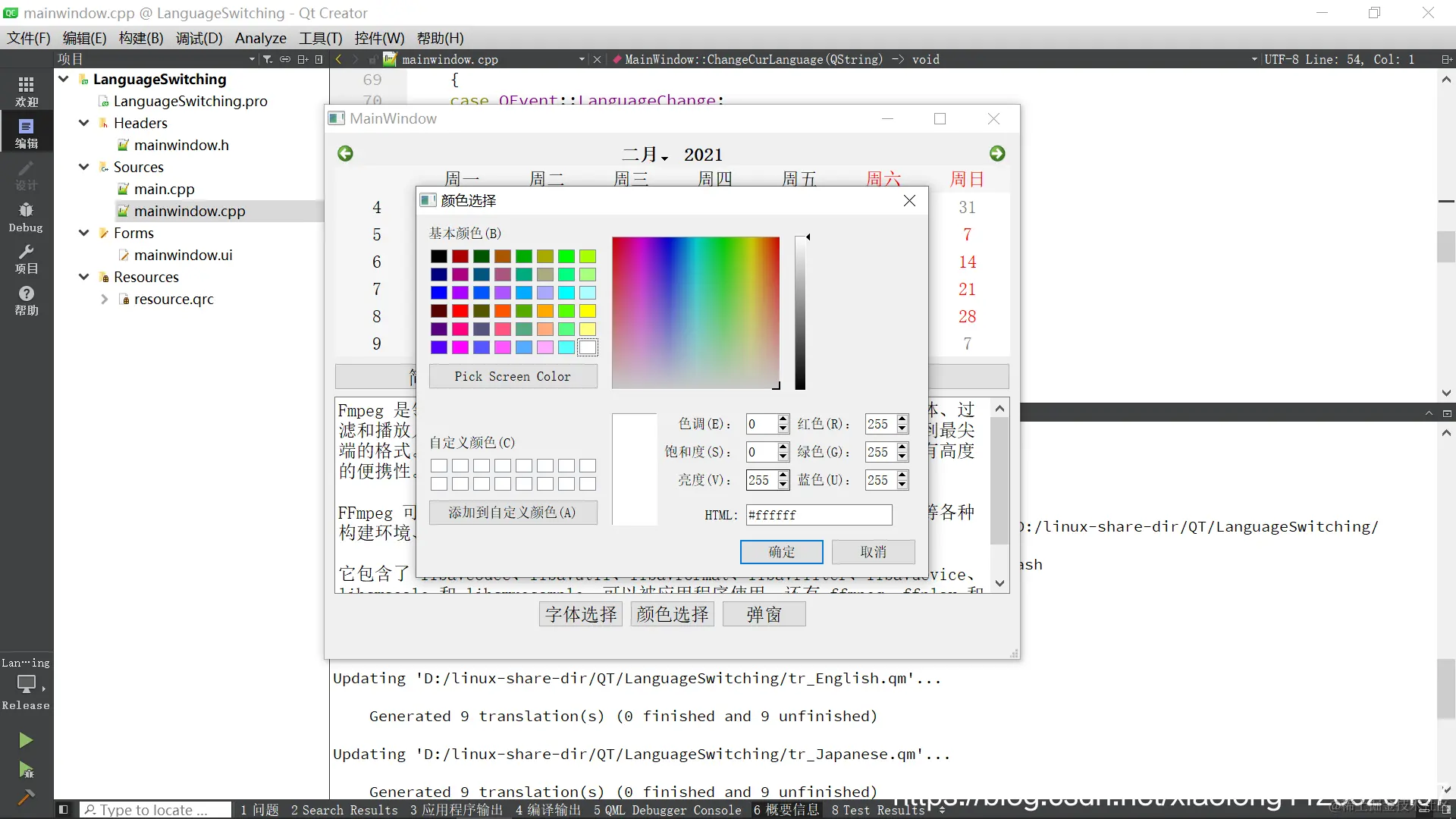Increase the red value spinner
The height and width of the screenshot is (819, 1456).
pyautogui.click(x=902, y=419)
